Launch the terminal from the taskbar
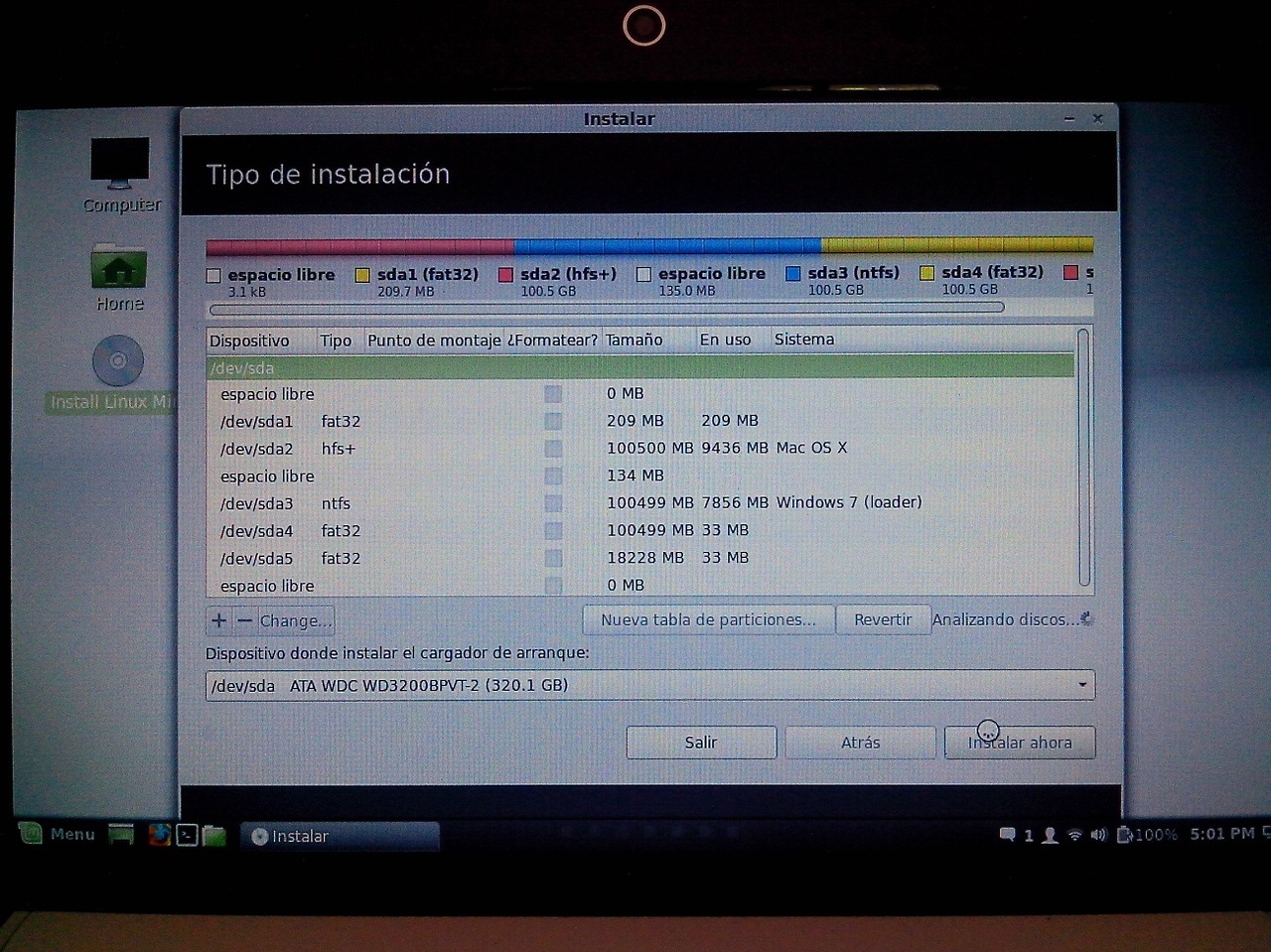 click(187, 835)
